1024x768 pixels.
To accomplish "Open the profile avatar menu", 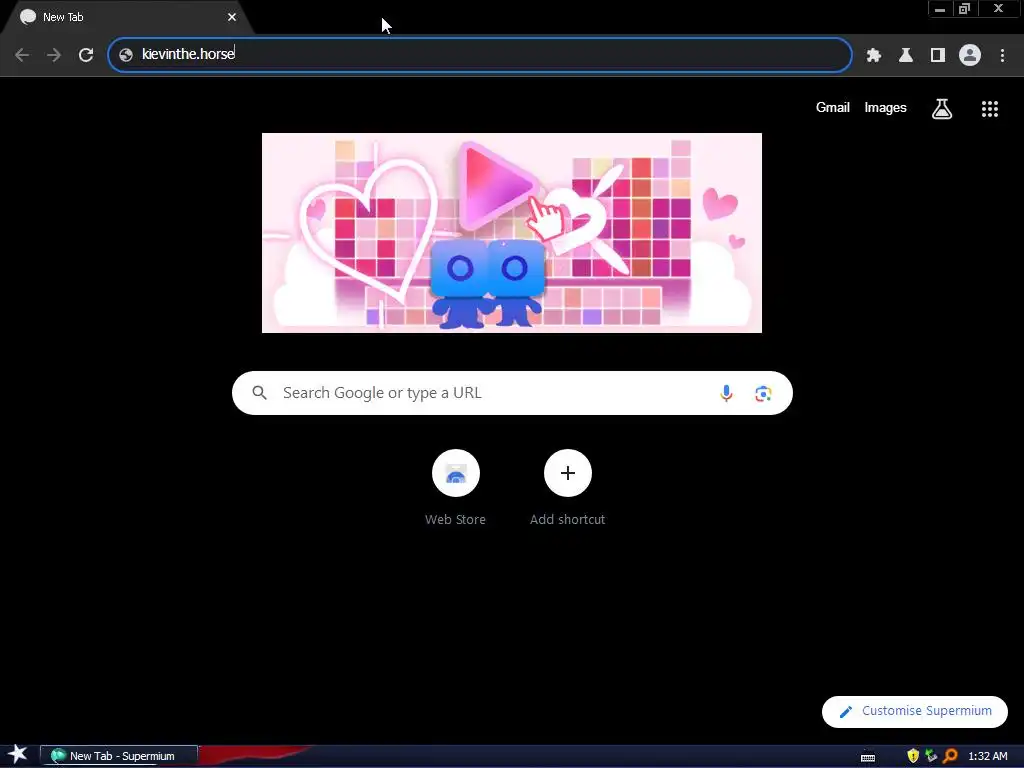I will [970, 56].
